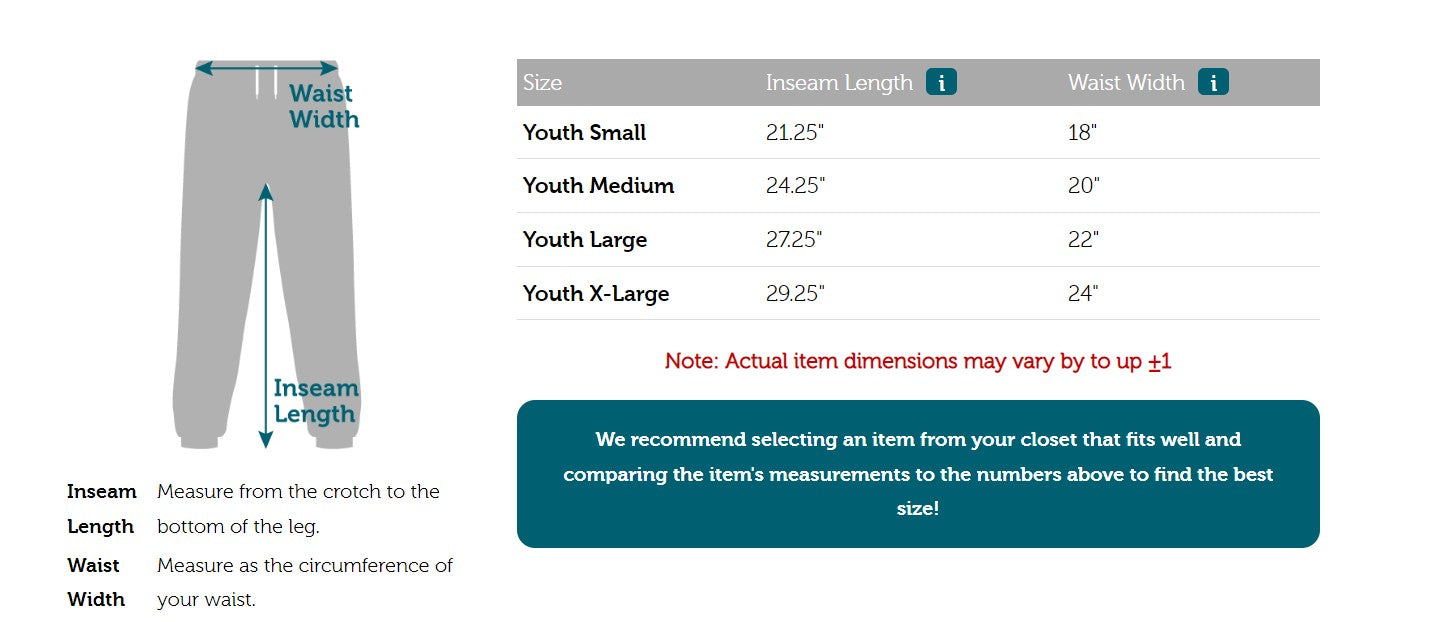Click the 24.25" inseam value
The image size is (1432, 622).
point(795,186)
